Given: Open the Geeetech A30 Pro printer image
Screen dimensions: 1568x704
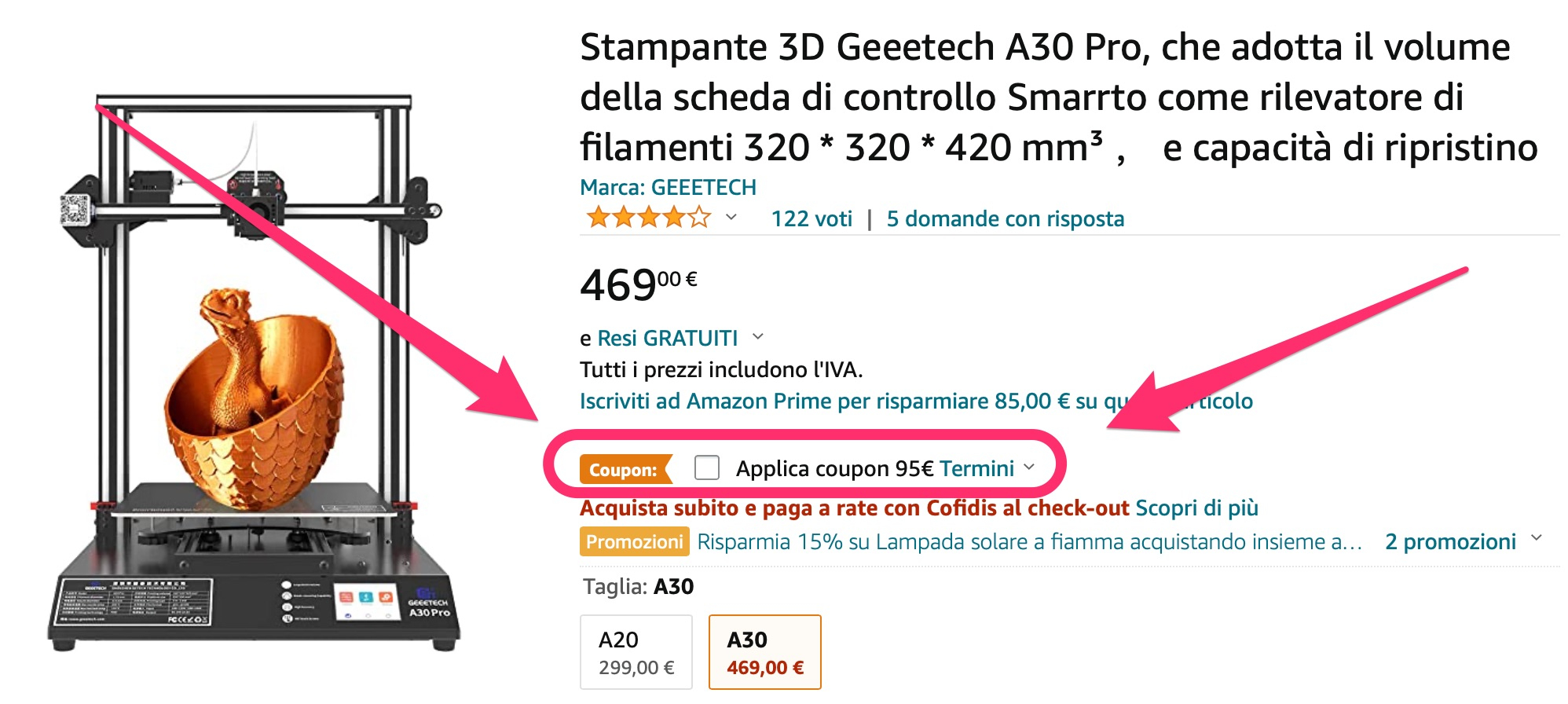Looking at the screenshot, I should coord(255,377).
